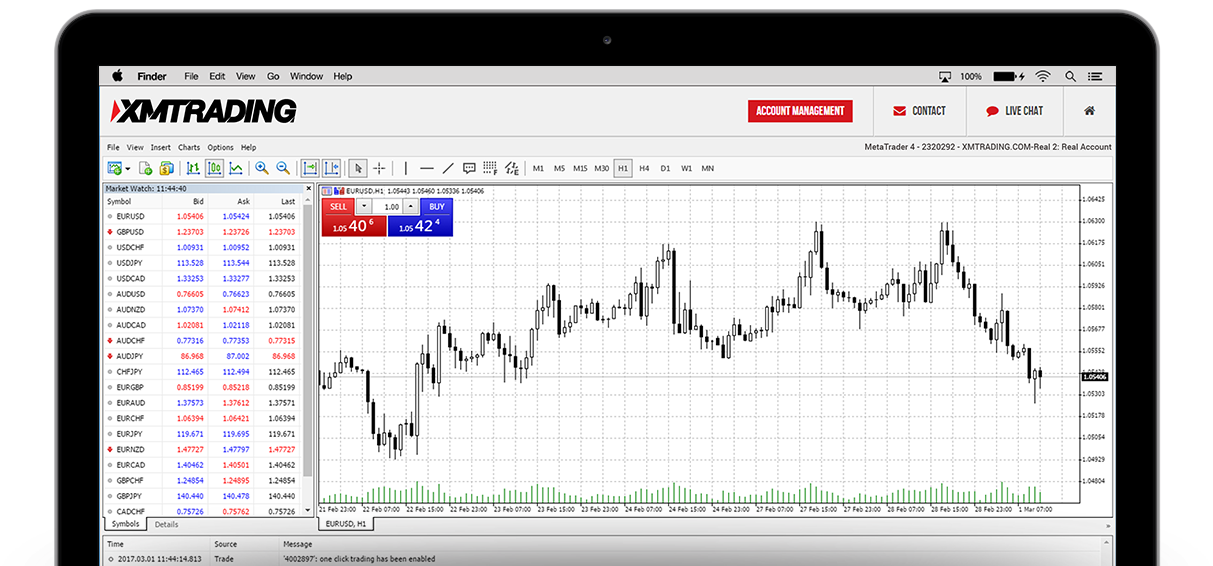The image size is (1213, 566).
Task: Click the New Order icon with dollar sign
Action: (167, 168)
